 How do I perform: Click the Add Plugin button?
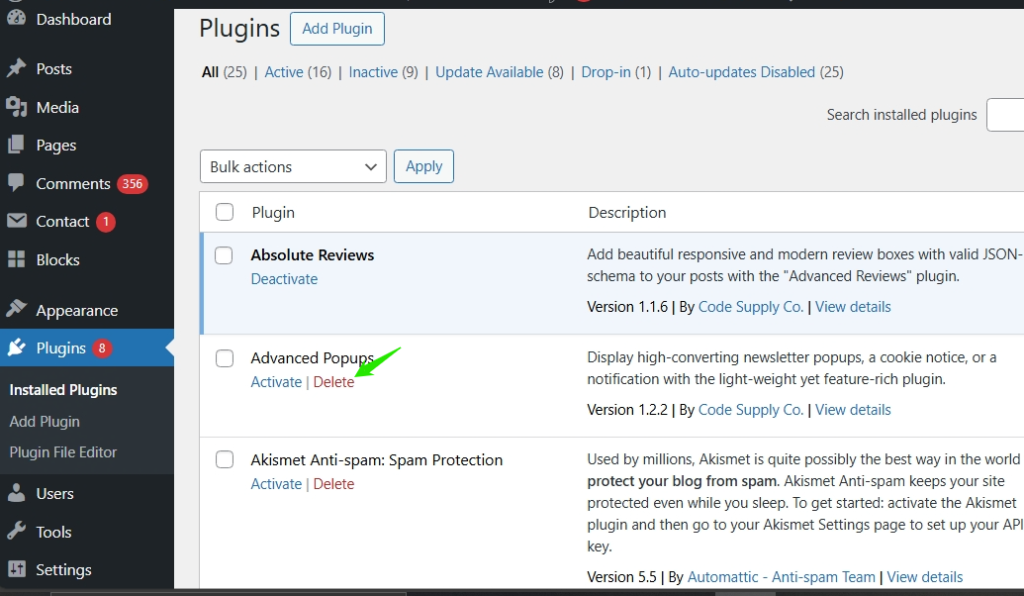tap(337, 29)
